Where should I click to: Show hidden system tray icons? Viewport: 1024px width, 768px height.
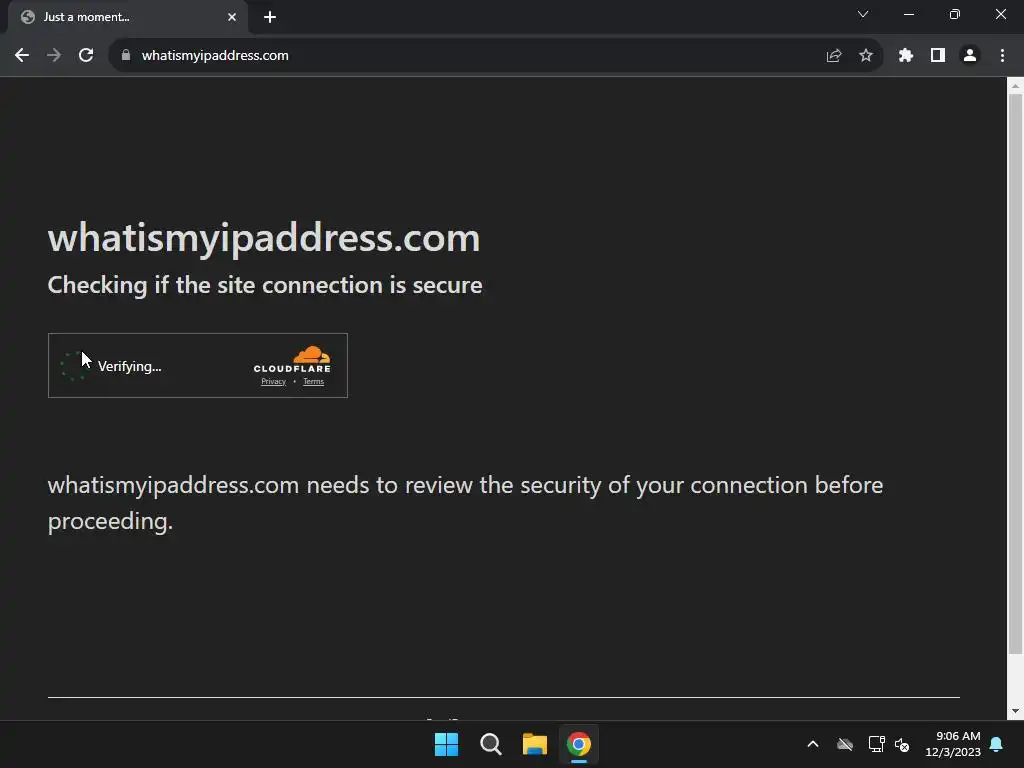pyautogui.click(x=813, y=744)
